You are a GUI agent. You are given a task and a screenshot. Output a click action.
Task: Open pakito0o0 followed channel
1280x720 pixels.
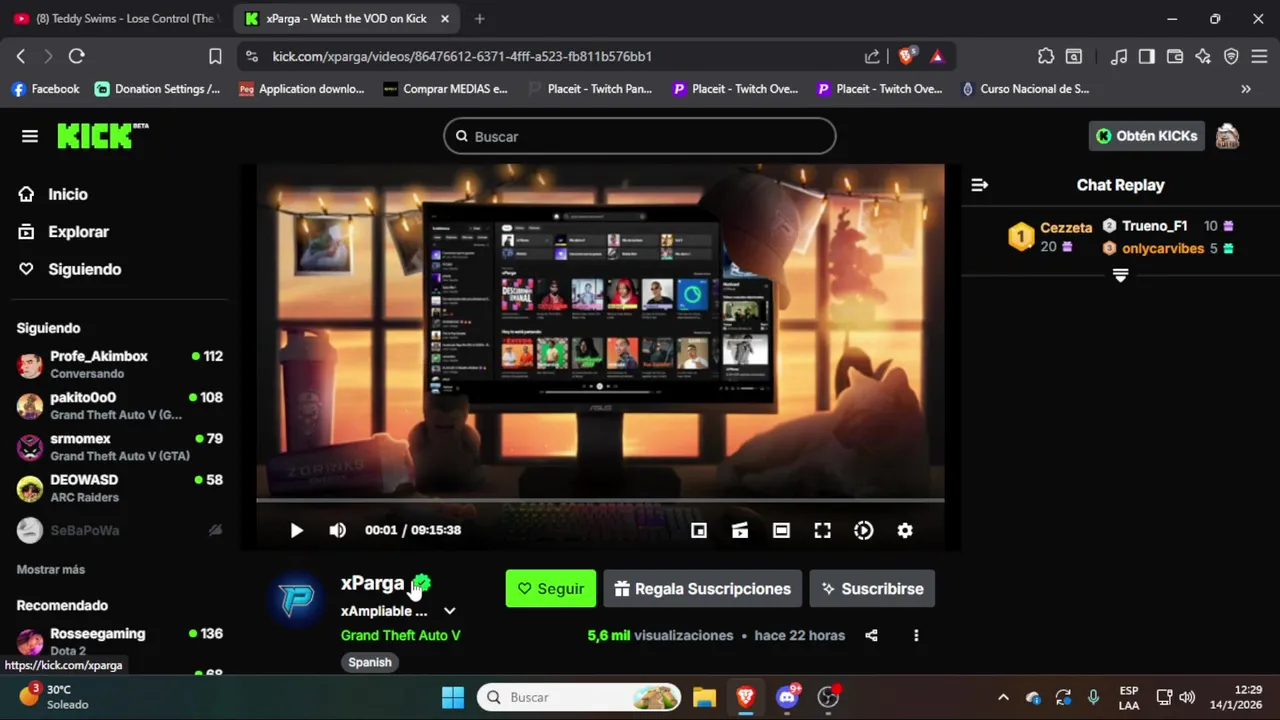tap(120, 405)
